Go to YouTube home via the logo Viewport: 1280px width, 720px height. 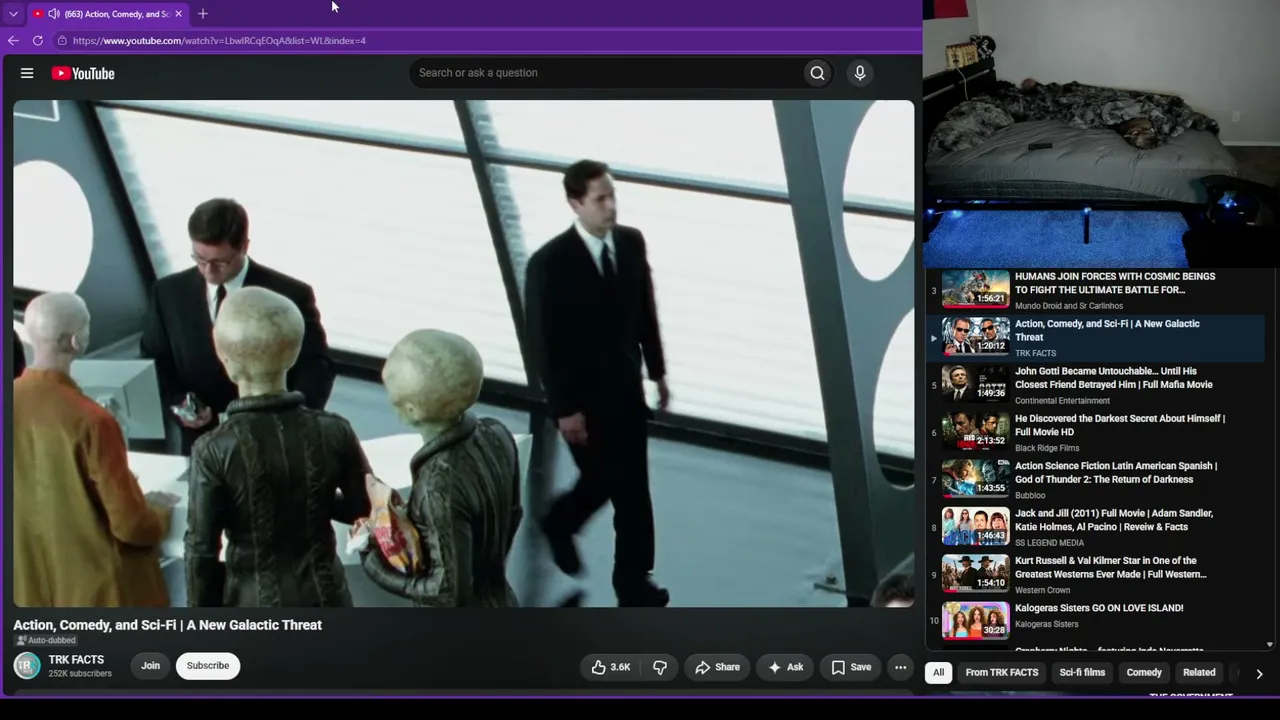(x=83, y=73)
